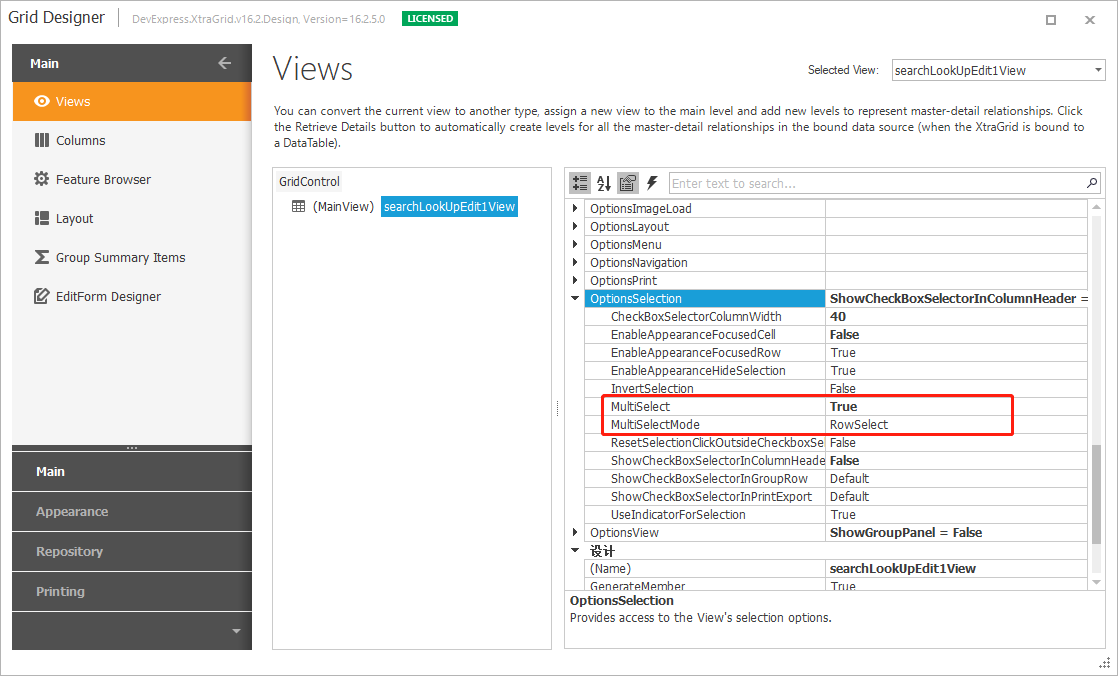Screen dimensions: 1118x676
Task: Expand the OptionsMenu property
Action: (575, 245)
